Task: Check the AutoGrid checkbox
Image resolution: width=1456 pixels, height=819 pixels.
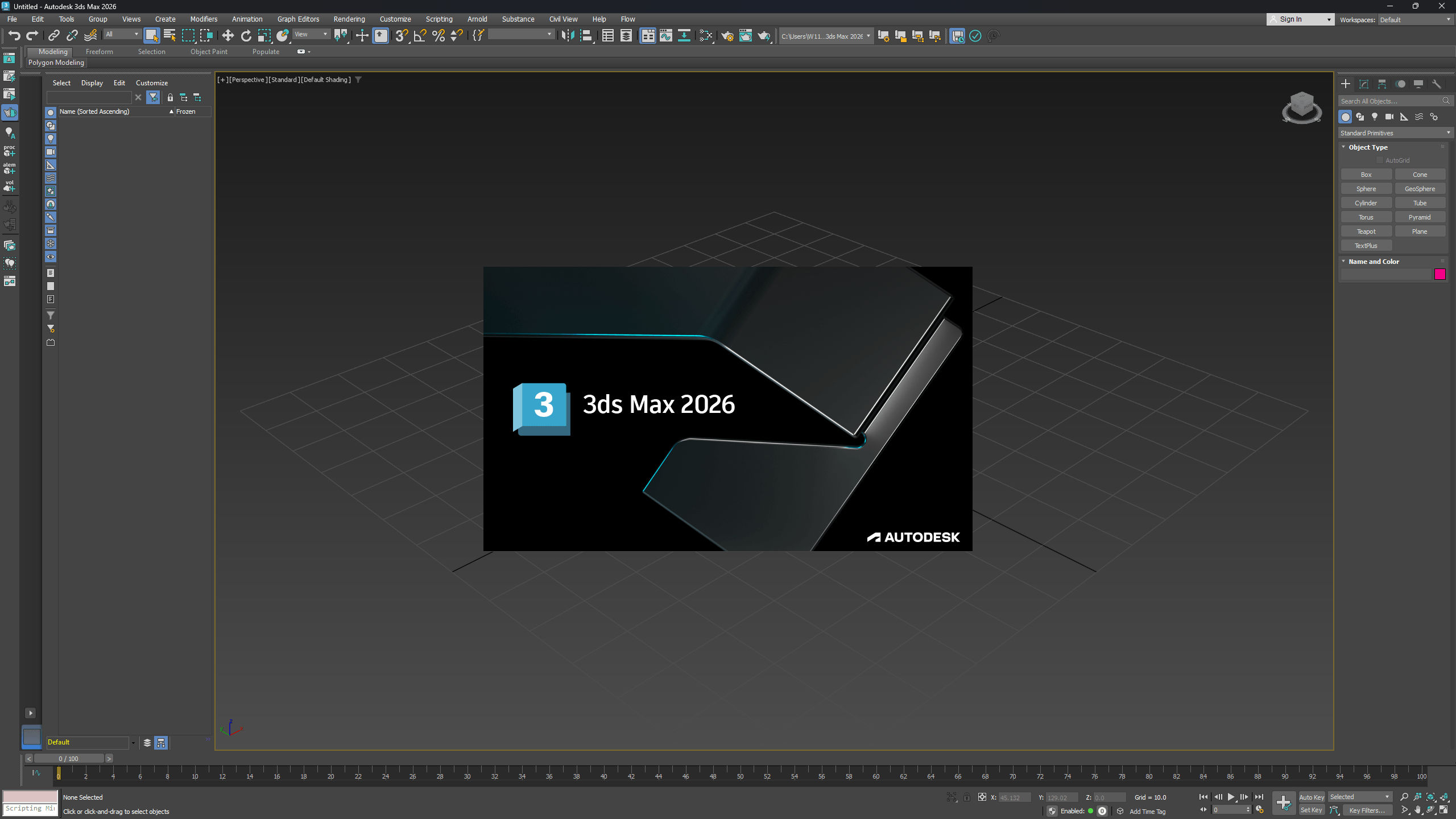Action: pyautogui.click(x=1380, y=160)
